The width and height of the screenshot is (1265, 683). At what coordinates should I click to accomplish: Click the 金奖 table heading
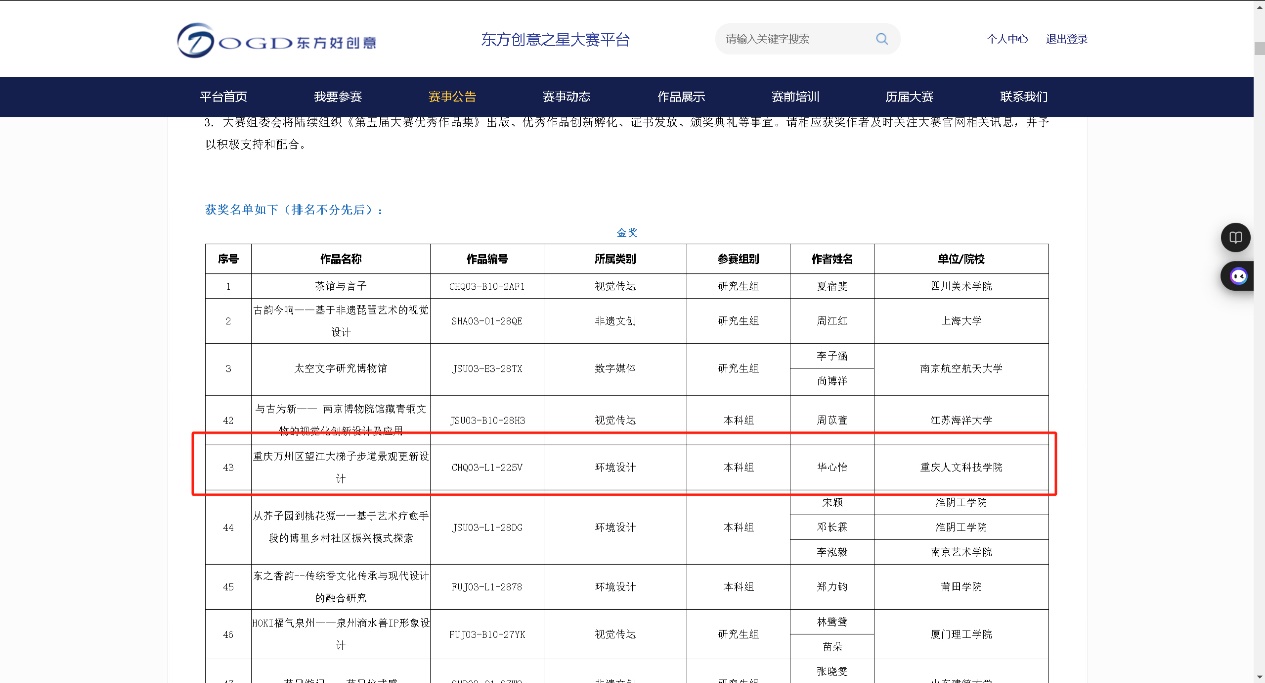(627, 232)
